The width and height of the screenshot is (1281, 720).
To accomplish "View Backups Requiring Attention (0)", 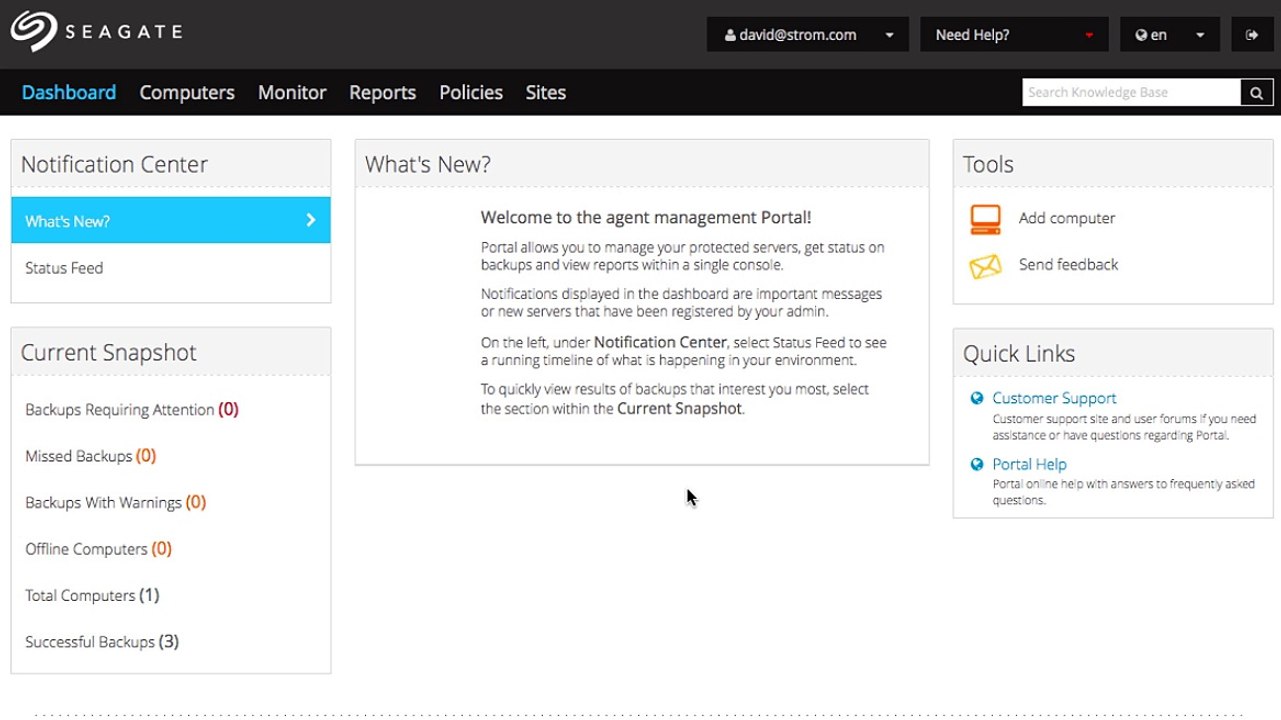I will click(x=132, y=409).
